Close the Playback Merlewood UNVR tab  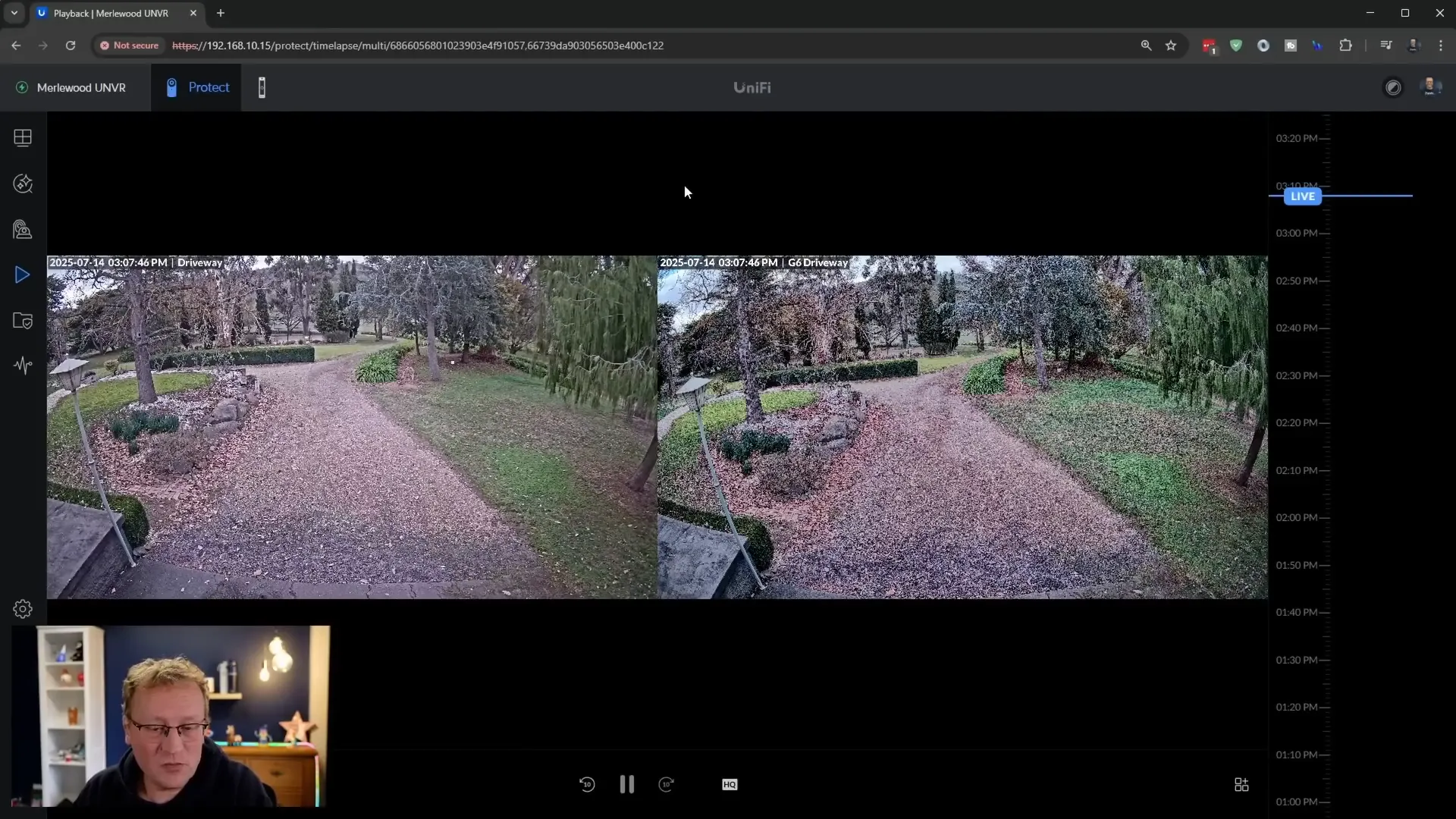pyautogui.click(x=193, y=13)
